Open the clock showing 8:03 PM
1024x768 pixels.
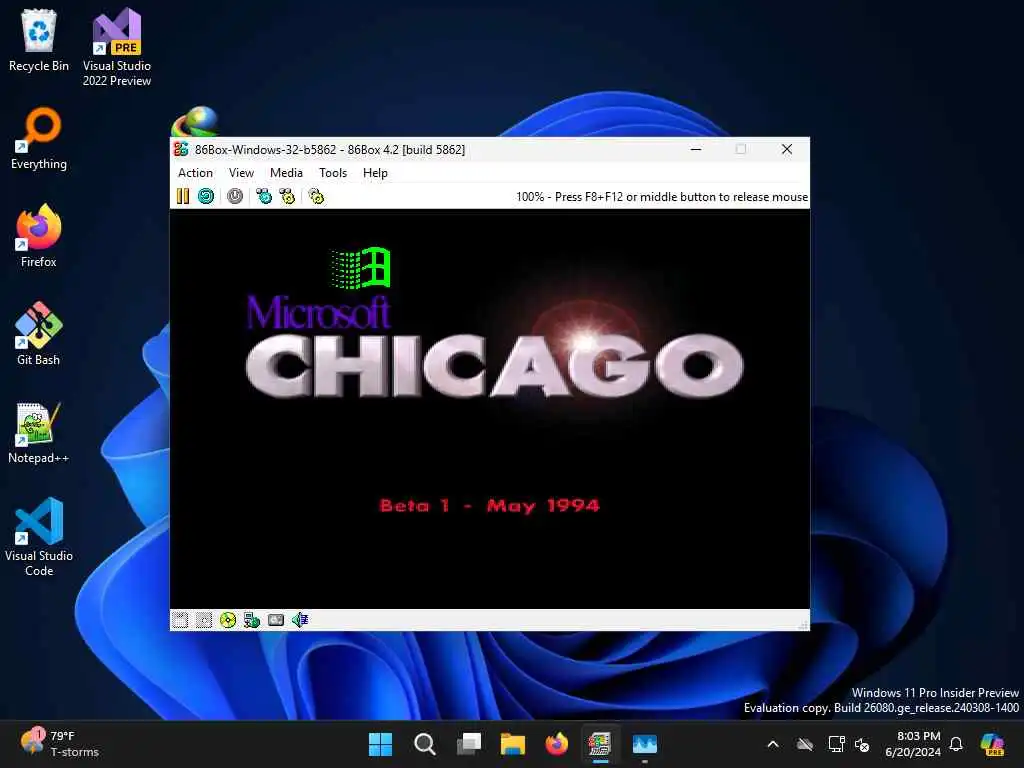coord(912,744)
